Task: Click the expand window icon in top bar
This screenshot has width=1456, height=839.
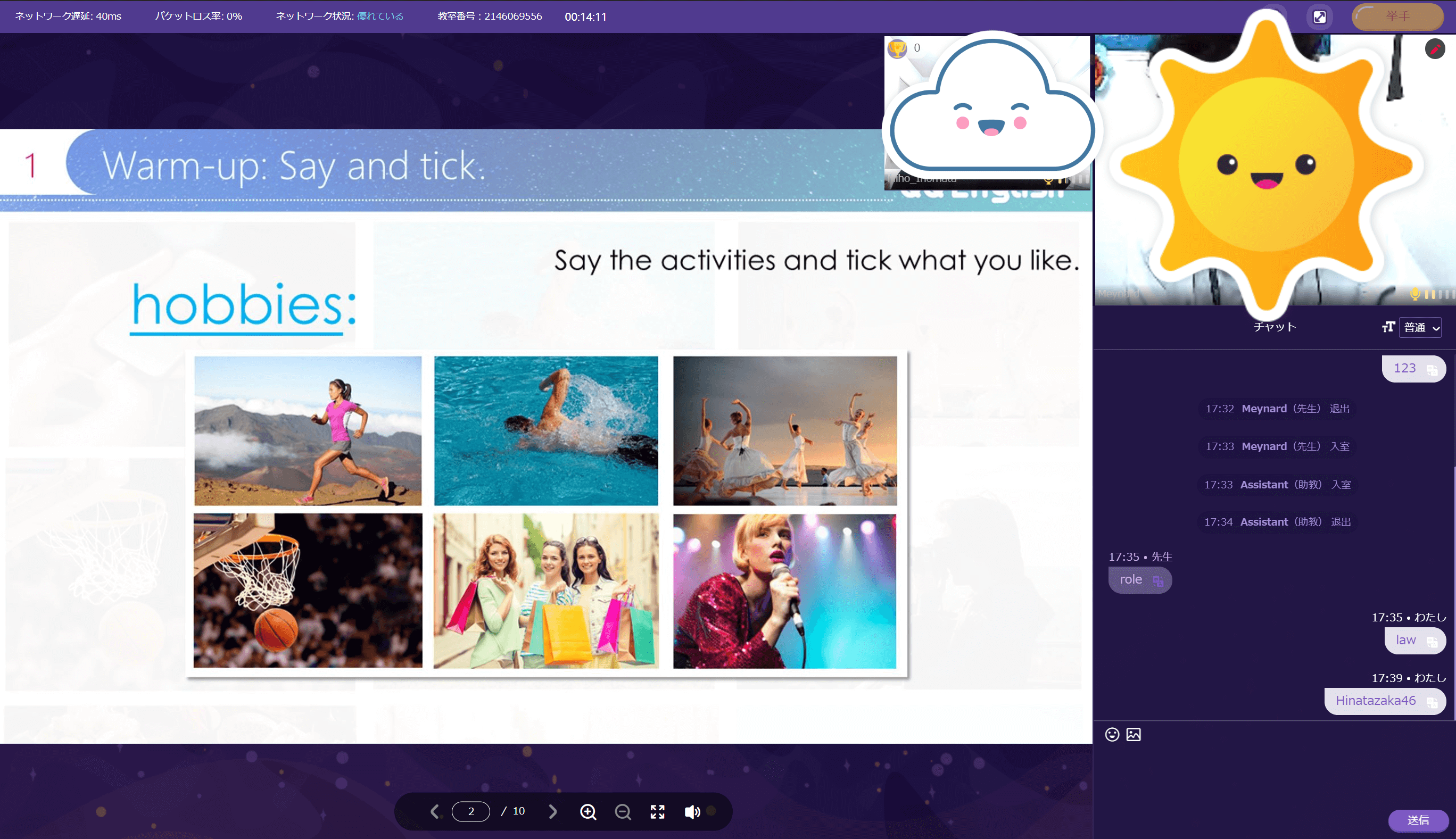Action: point(1319,16)
